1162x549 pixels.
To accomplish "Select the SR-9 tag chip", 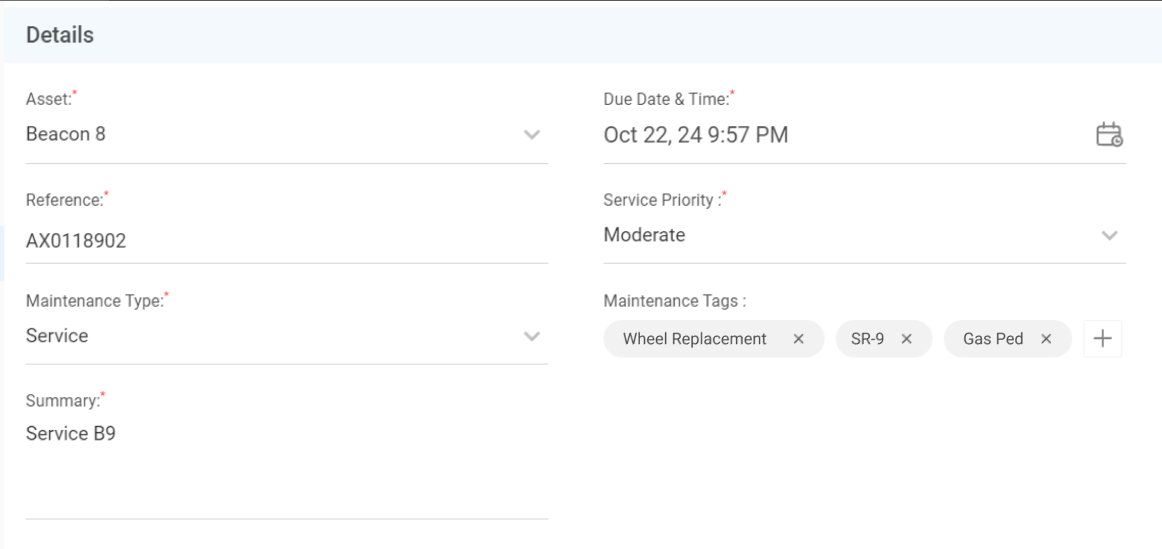I will click(x=867, y=339).
